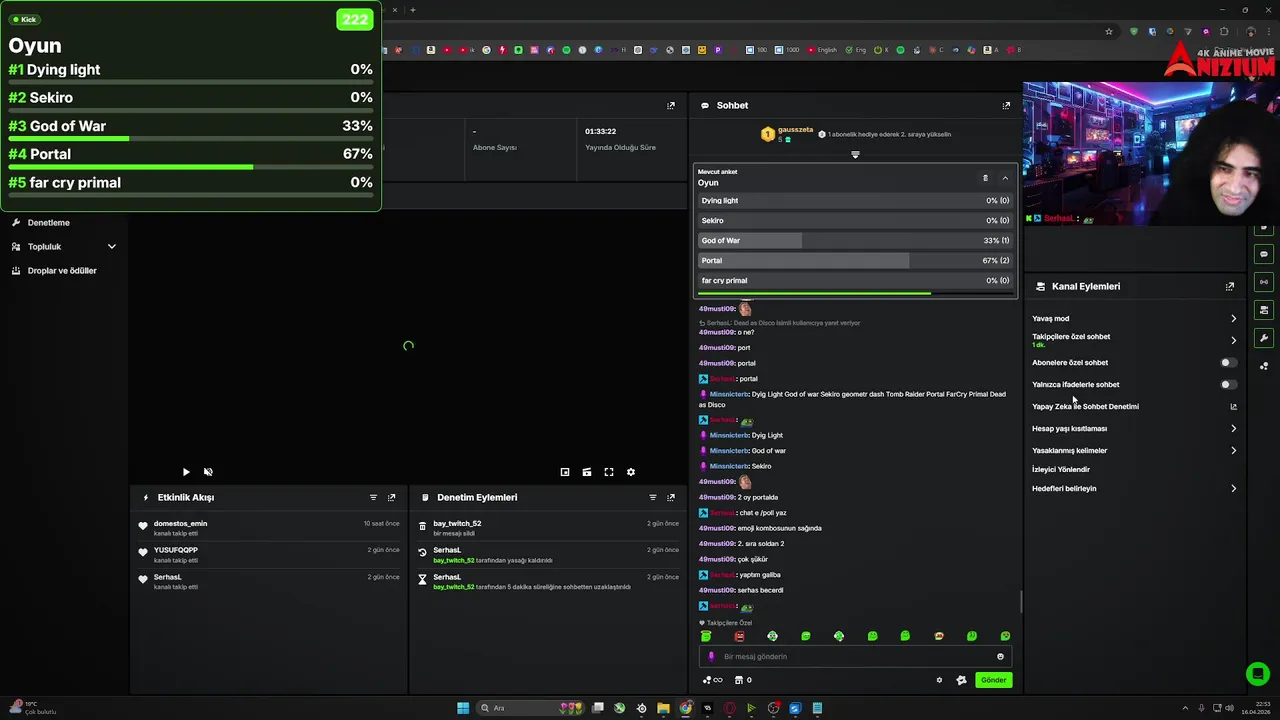Screen dimensions: 1280x720
Task: Select the red emote in the emote row
Action: 739,636
